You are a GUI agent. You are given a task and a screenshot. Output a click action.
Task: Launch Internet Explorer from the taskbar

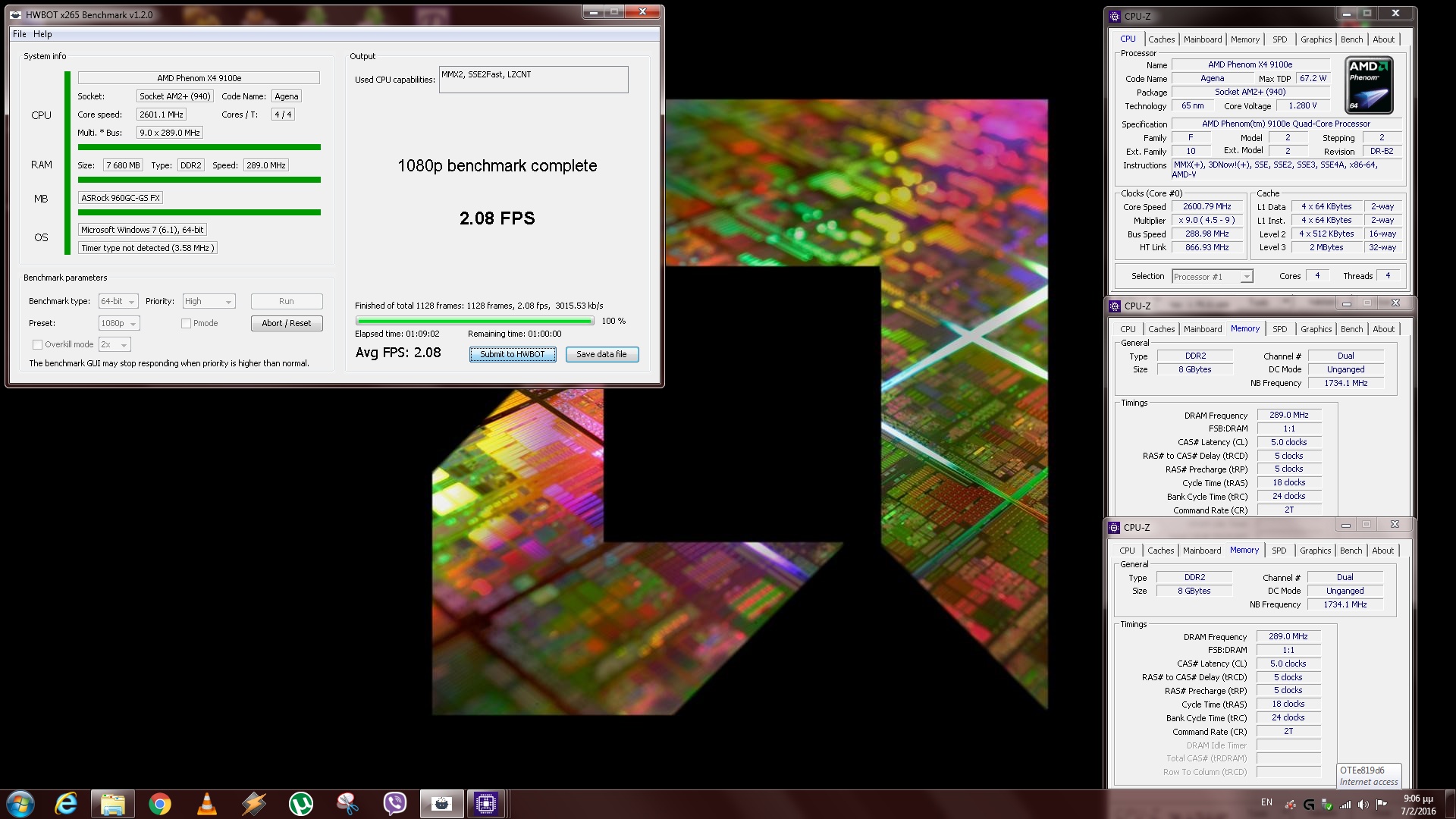(67, 803)
